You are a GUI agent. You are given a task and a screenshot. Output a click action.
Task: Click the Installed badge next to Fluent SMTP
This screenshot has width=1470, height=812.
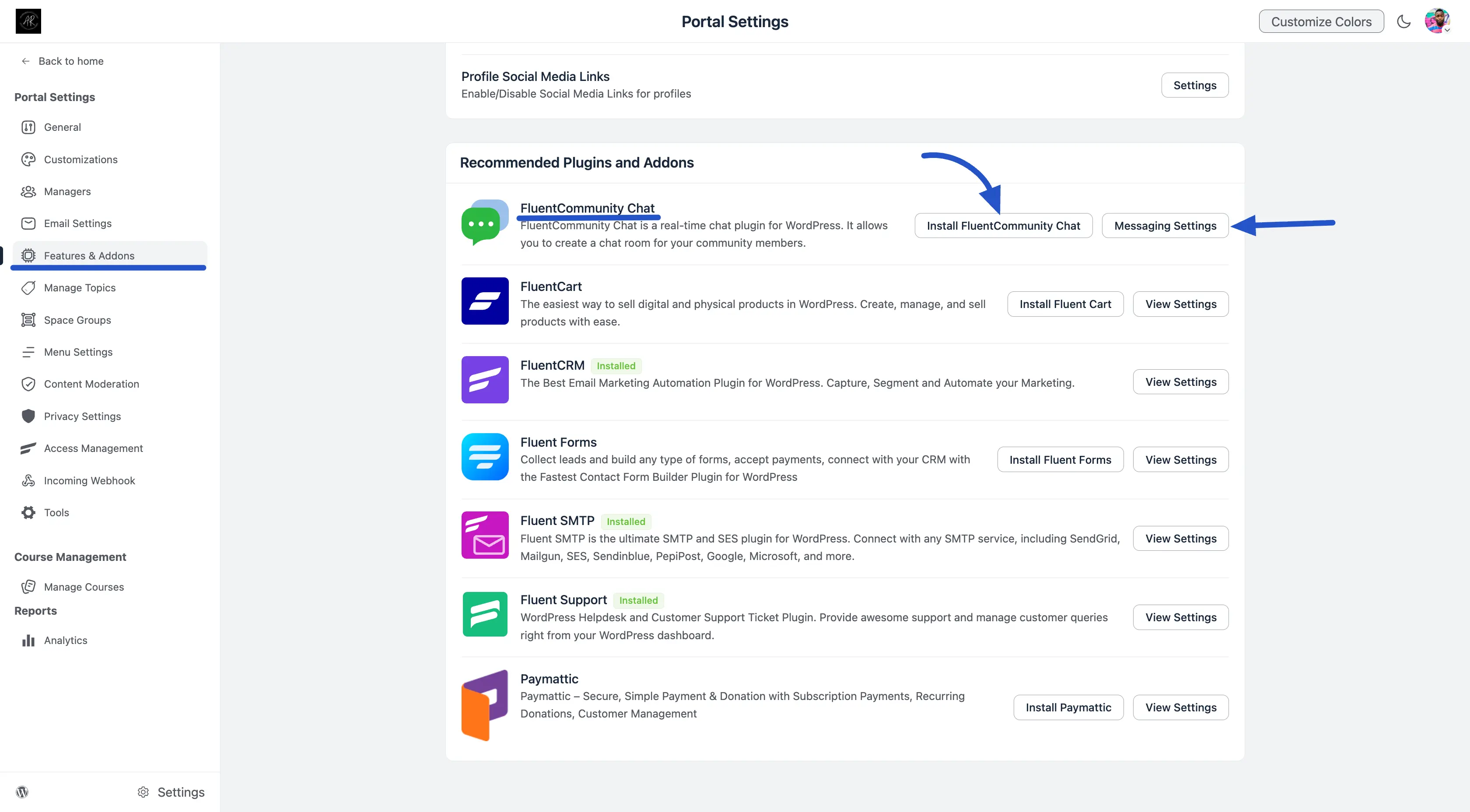(x=626, y=521)
